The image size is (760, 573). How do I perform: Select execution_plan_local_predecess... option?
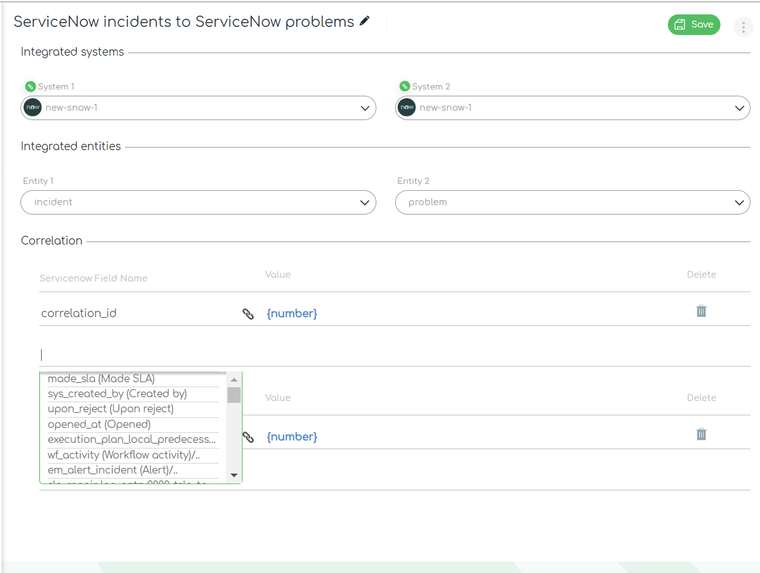133,440
